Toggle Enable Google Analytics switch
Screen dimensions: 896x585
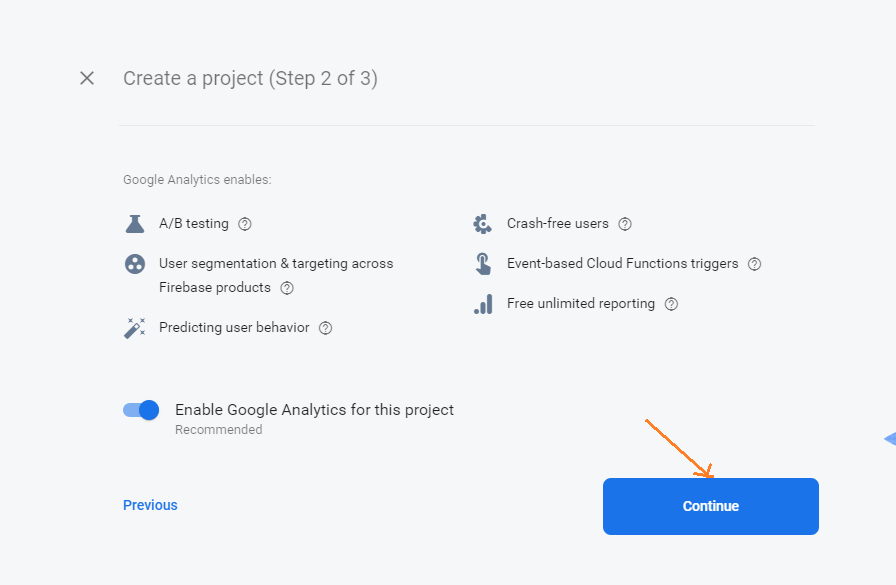coord(141,410)
